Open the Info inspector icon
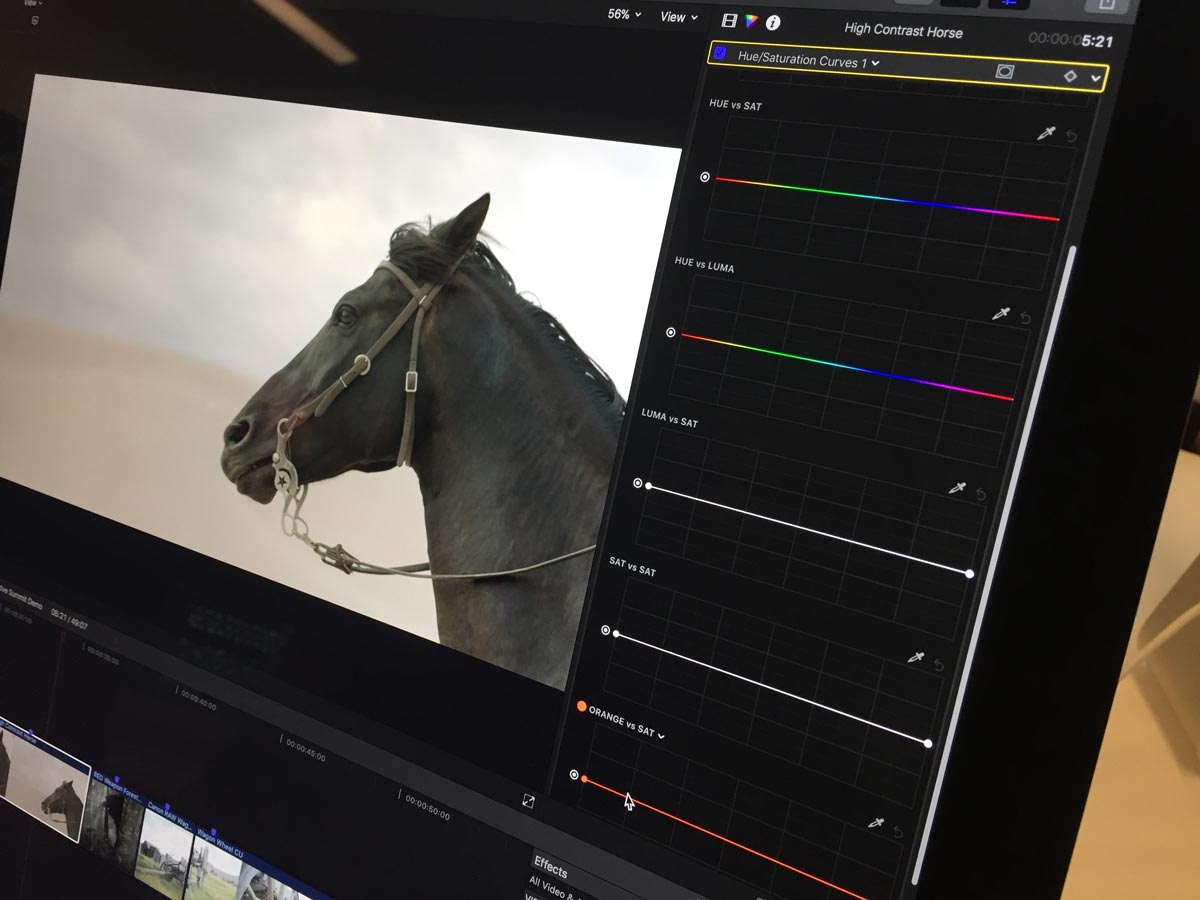This screenshot has height=900, width=1200. click(773, 22)
